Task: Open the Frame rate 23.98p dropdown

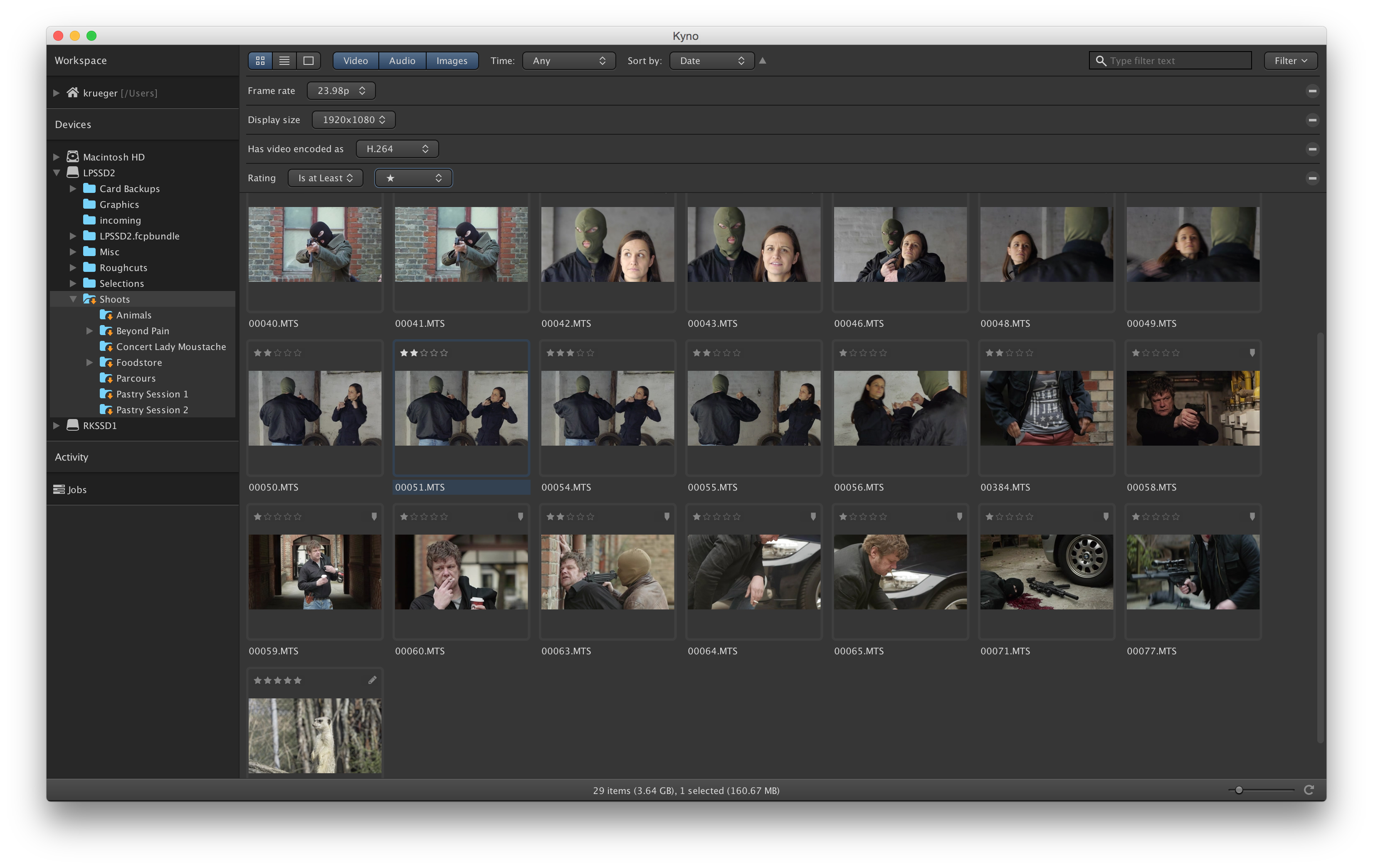Action: coord(341,91)
